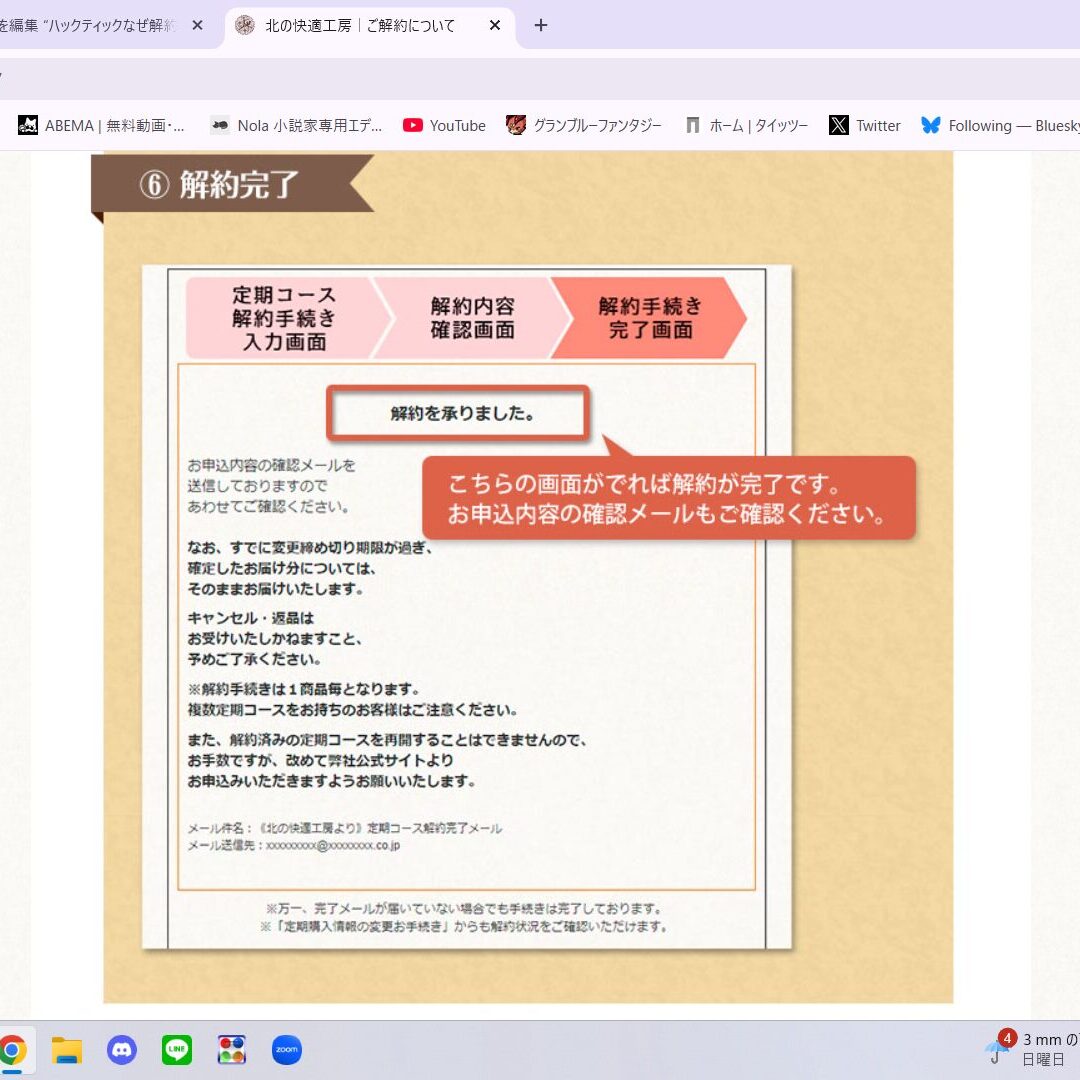Click the Bluesky butterfly favicon
This screenshot has width=1080, height=1080.
[x=931, y=125]
